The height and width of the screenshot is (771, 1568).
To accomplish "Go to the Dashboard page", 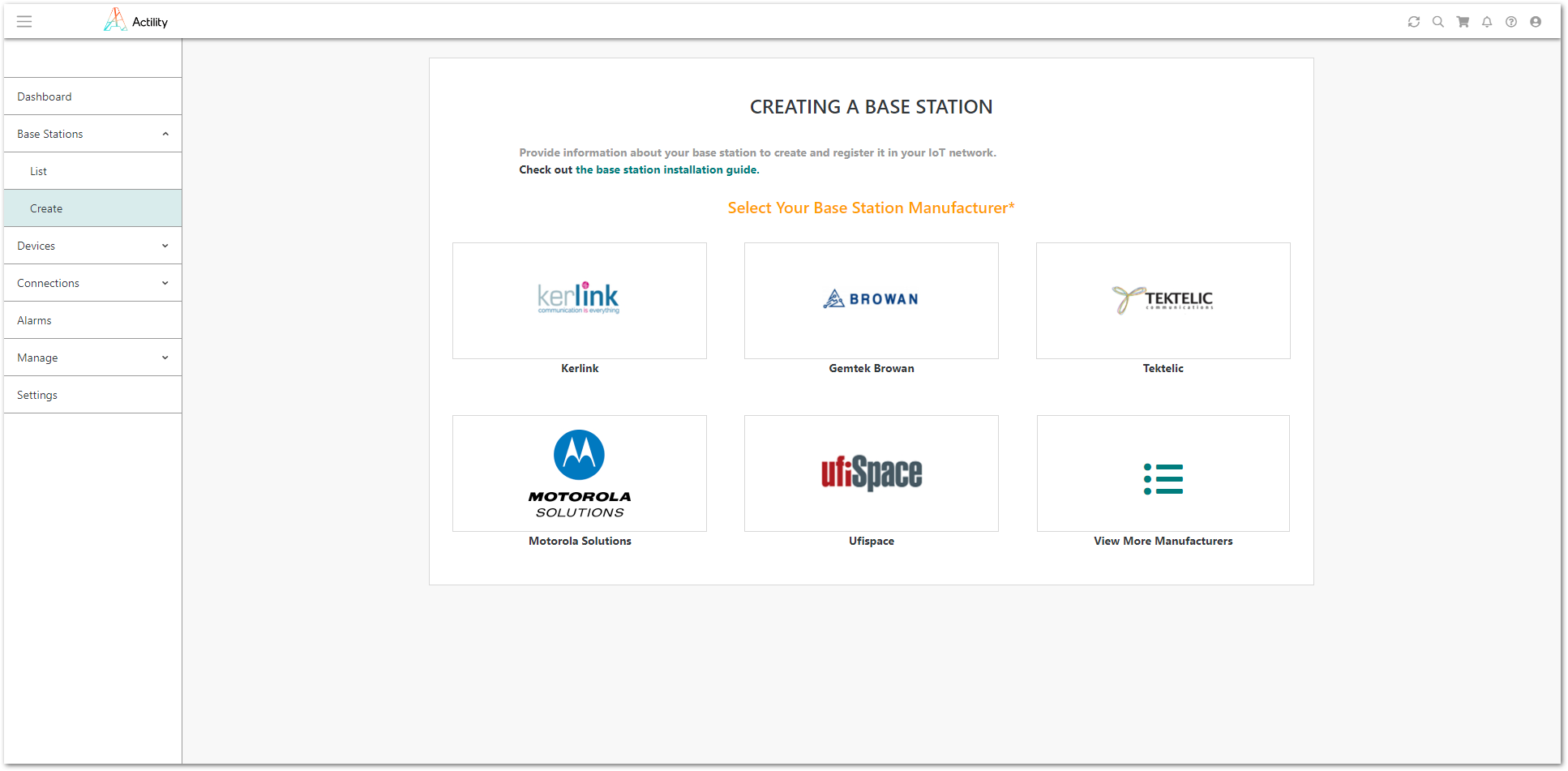I will click(45, 96).
